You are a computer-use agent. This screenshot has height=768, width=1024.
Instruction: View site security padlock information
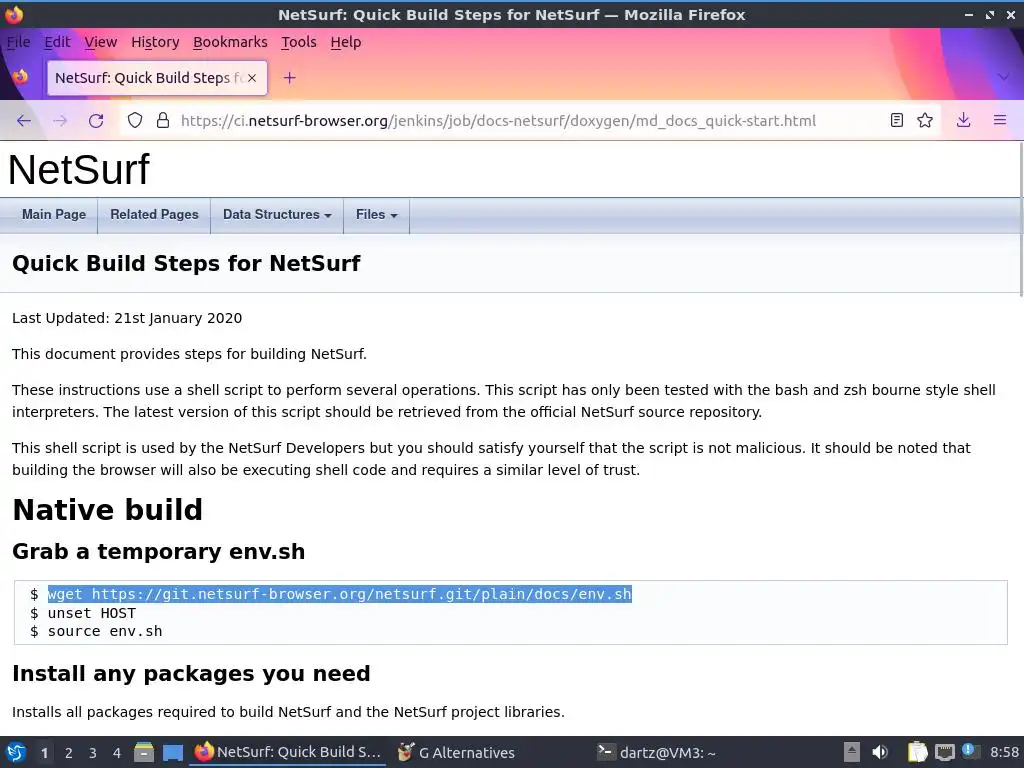(163, 121)
